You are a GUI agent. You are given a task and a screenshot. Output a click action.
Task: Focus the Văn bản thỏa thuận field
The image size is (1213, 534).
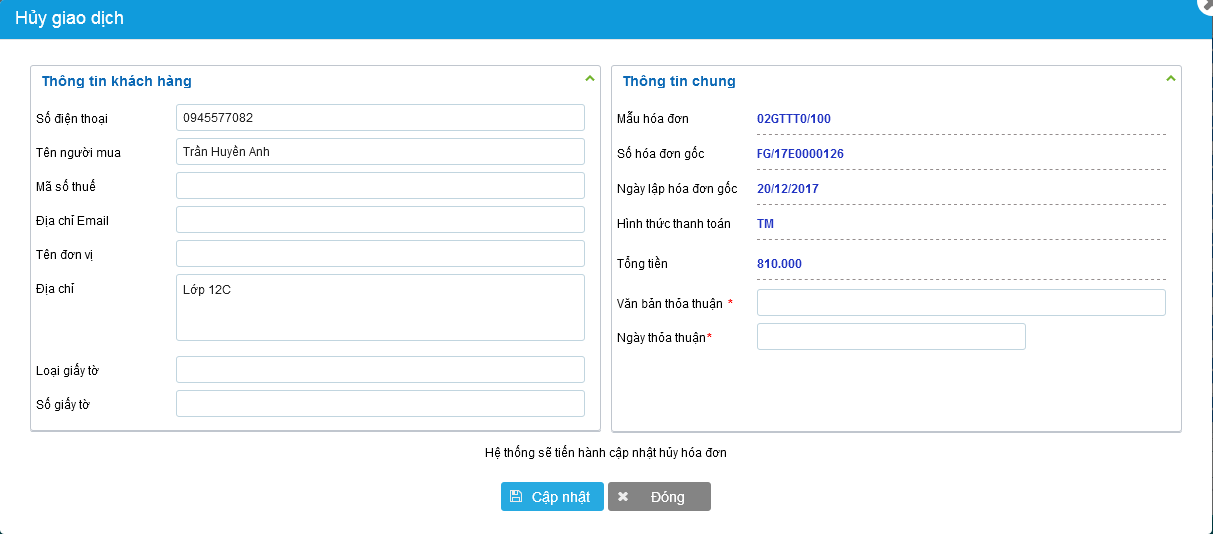click(961, 303)
